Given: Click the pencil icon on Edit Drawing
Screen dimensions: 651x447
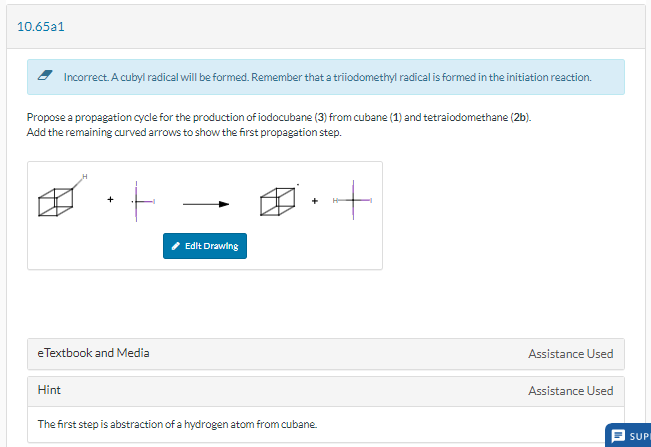Looking at the screenshot, I should tap(176, 246).
